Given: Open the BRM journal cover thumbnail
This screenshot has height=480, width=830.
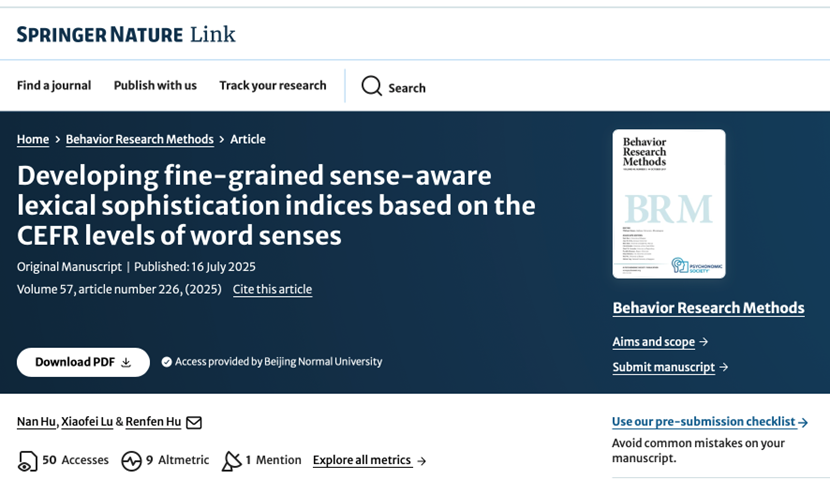Looking at the screenshot, I should [x=668, y=204].
